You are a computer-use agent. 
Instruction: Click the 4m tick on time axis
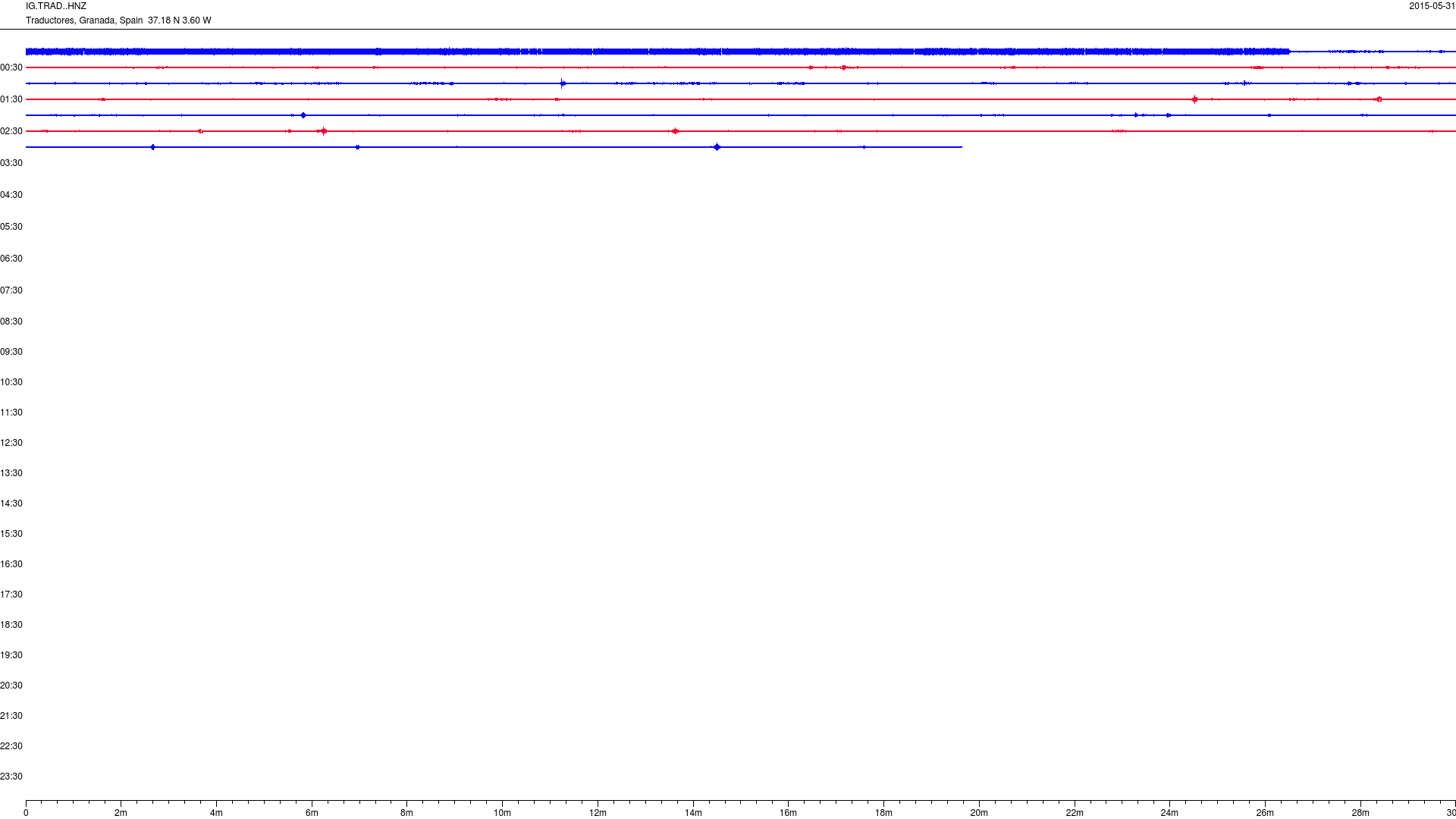coord(216,813)
